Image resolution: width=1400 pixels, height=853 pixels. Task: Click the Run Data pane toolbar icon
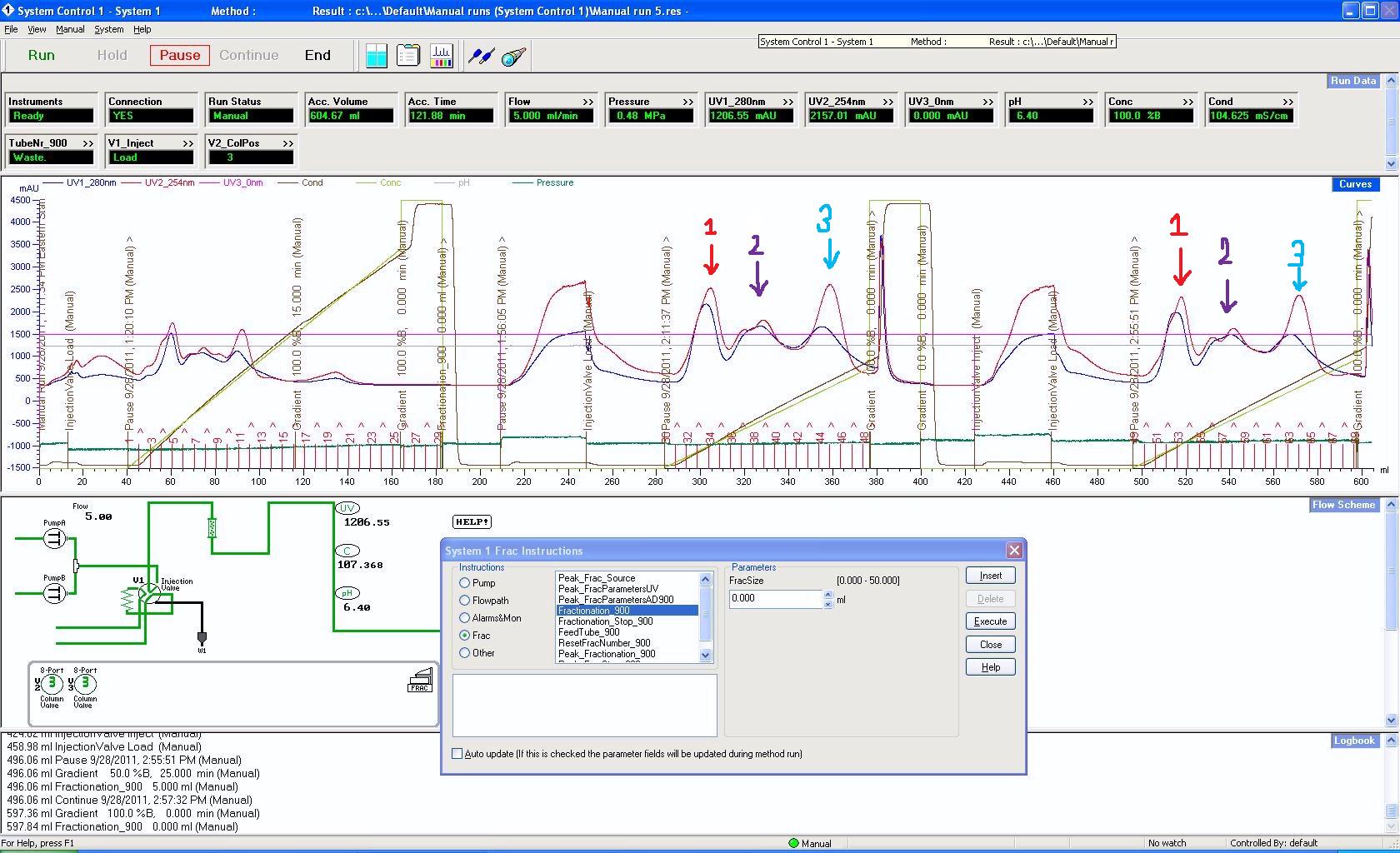[x=377, y=56]
